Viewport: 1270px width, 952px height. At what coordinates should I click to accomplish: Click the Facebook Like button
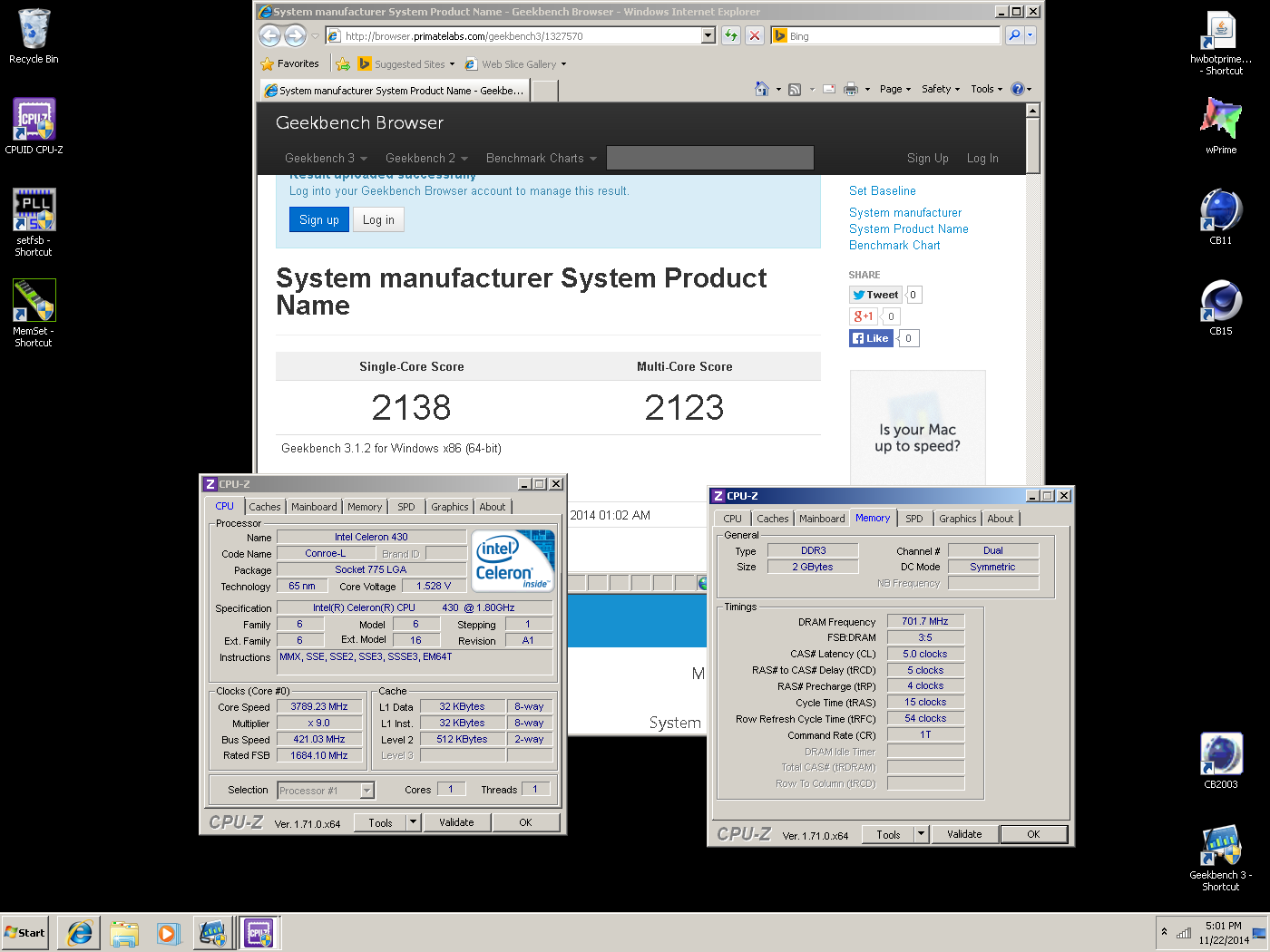click(x=871, y=338)
